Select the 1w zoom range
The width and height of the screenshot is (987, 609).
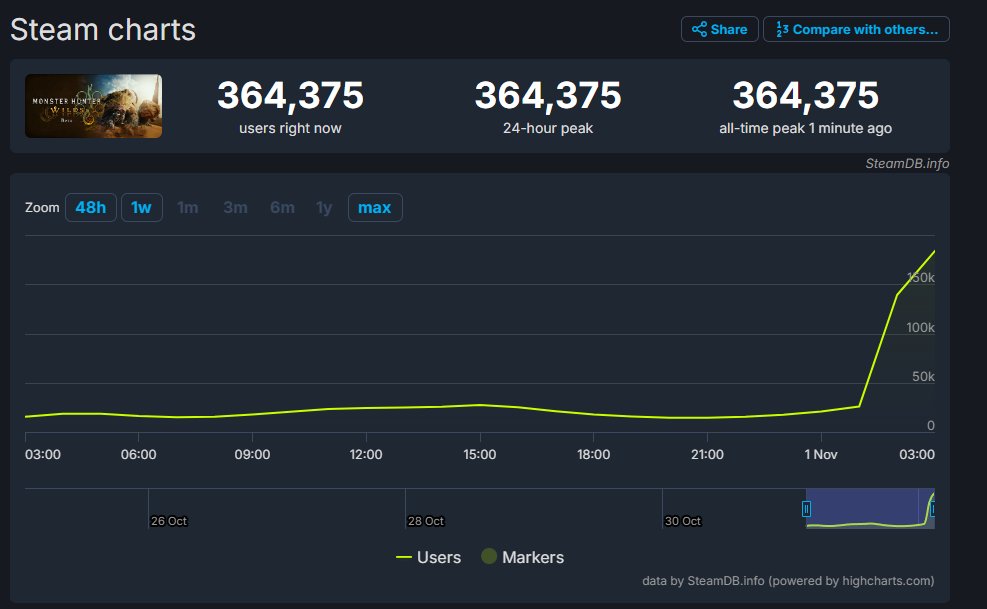[x=142, y=207]
